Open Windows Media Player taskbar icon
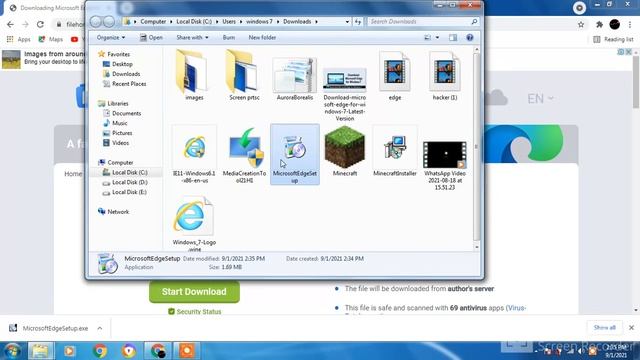Viewport: 640px width, 360px height. 69,351
